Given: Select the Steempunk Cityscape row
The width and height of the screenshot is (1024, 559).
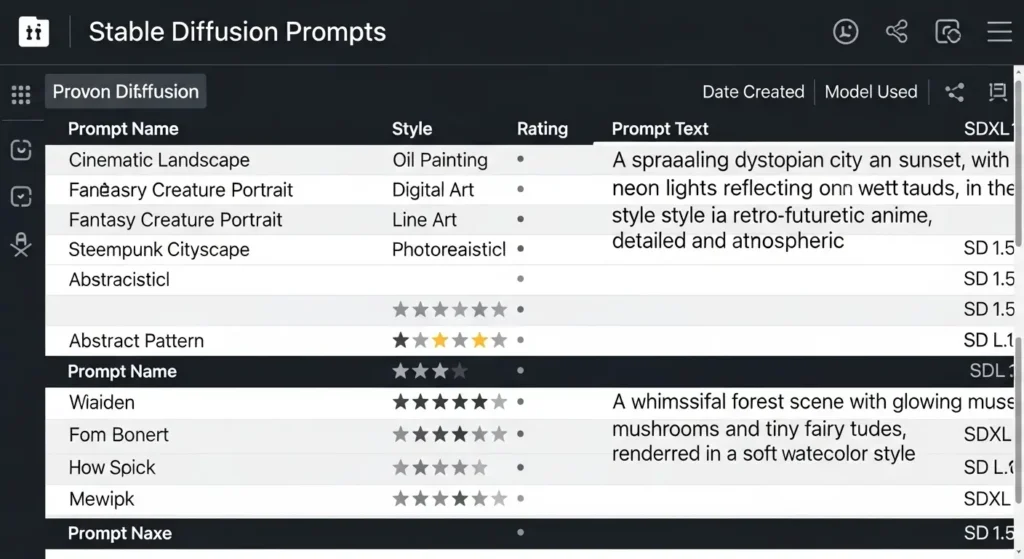Looking at the screenshot, I should 159,250.
